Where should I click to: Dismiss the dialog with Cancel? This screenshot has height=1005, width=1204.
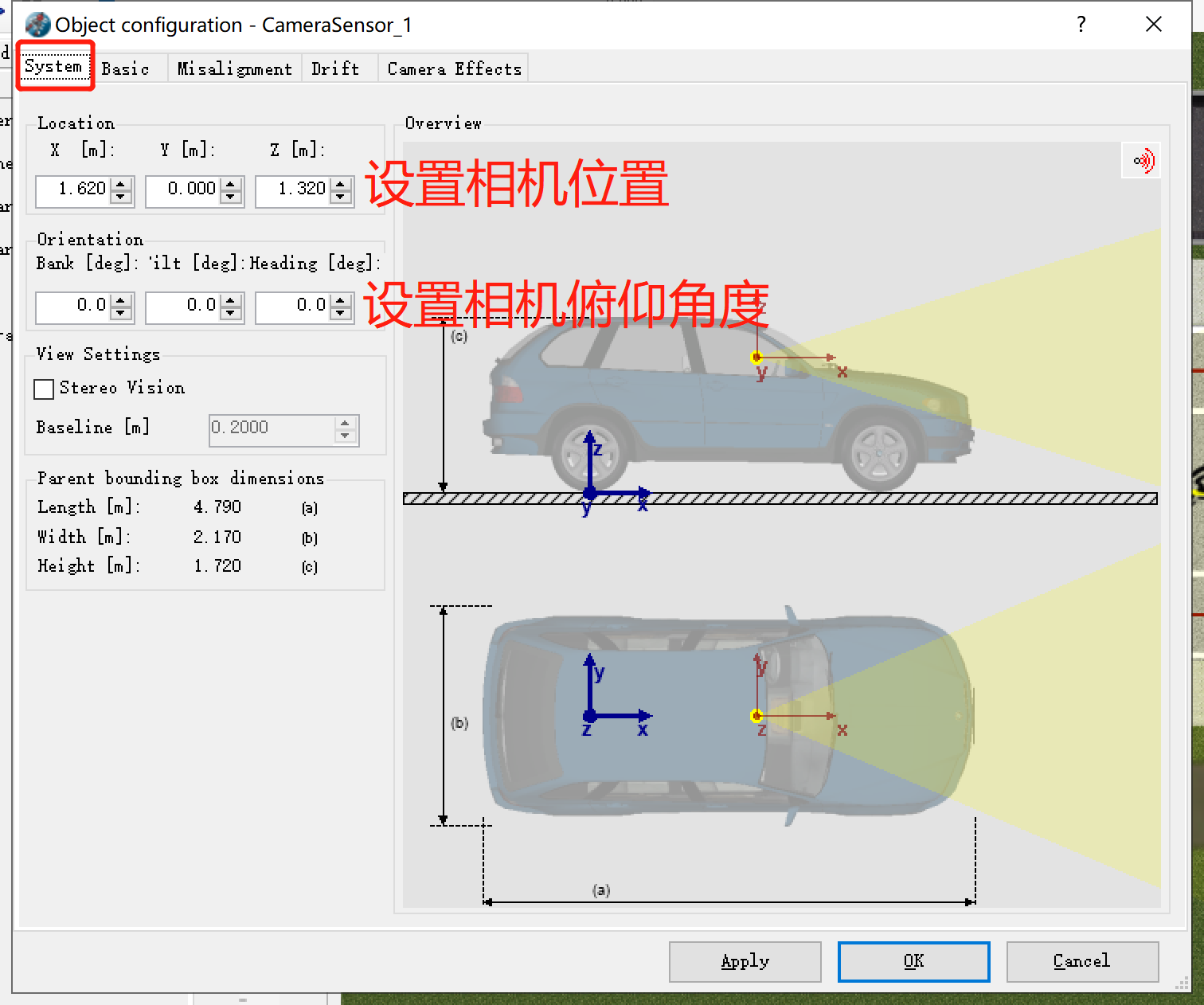pos(1081,961)
